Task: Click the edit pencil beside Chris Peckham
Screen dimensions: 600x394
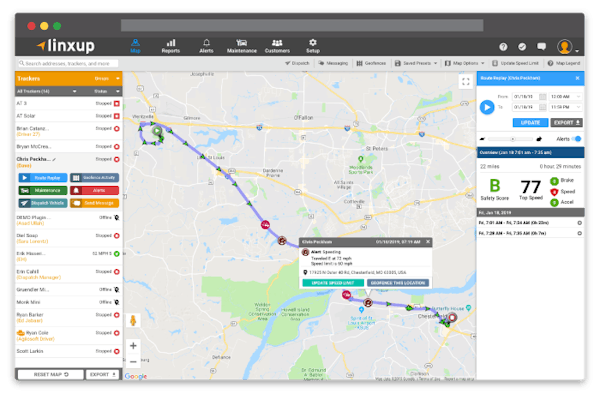Action: pyautogui.click(x=54, y=159)
